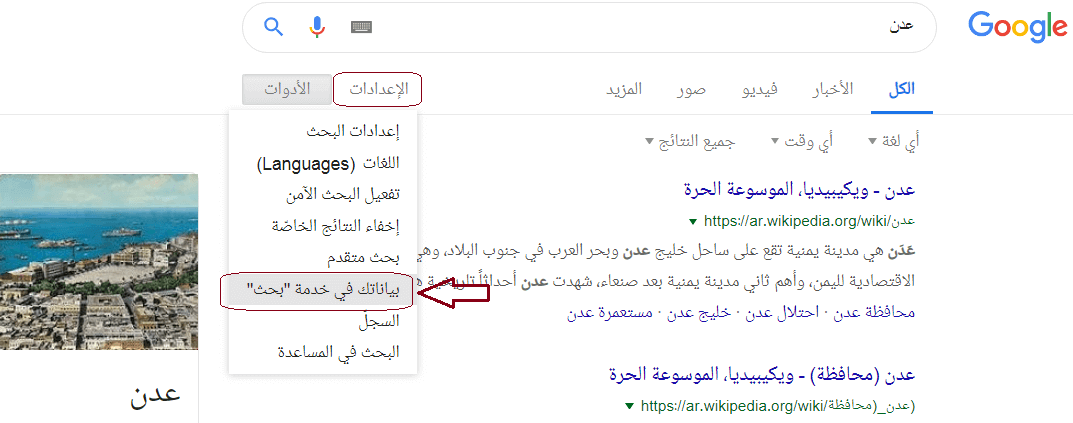Open the الإعدادات settings menu
The width and height of the screenshot is (1073, 423).
click(378, 90)
